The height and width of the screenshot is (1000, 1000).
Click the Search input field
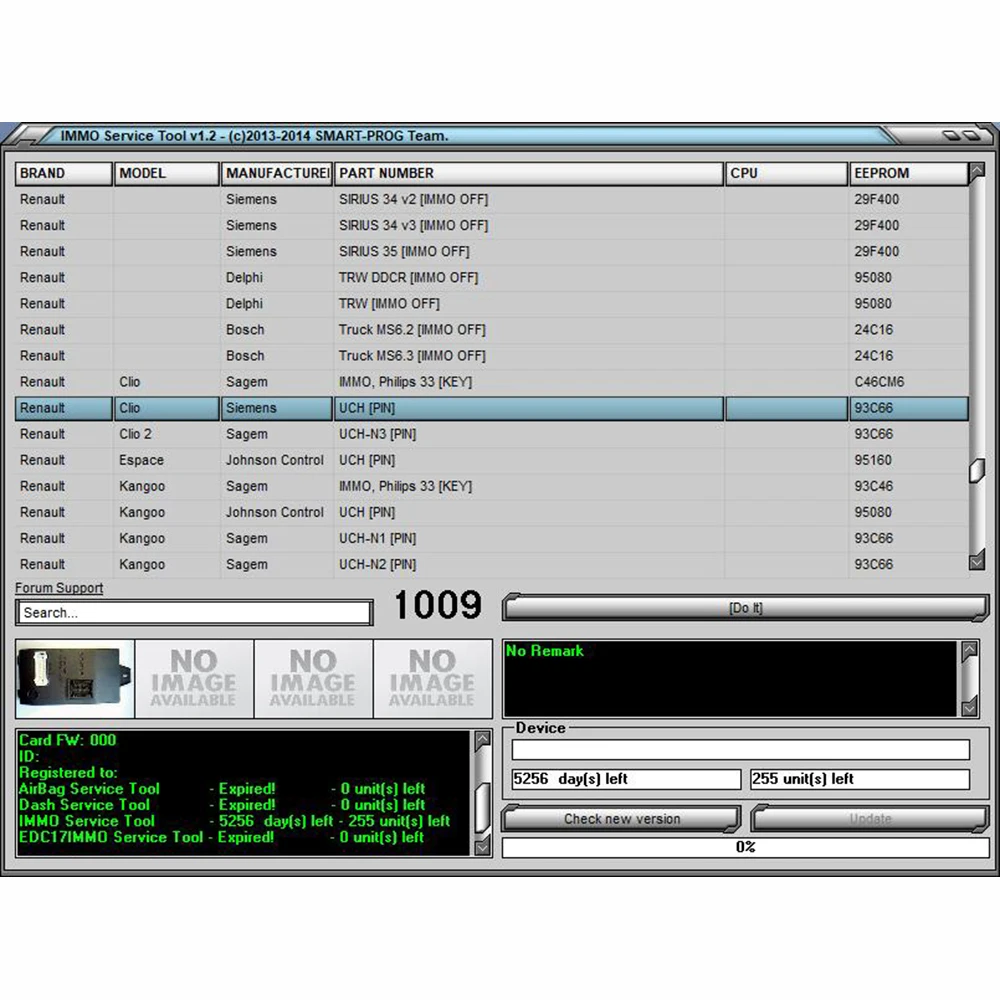(x=195, y=613)
